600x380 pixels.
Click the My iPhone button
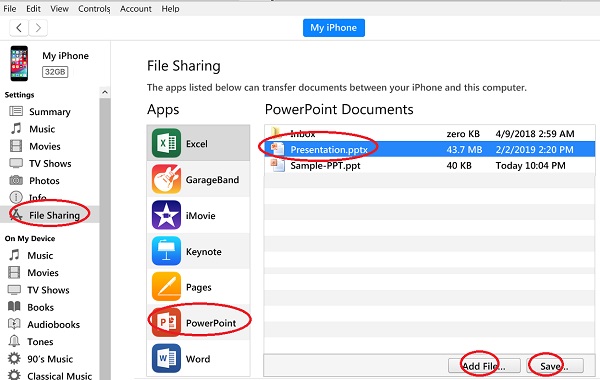(x=334, y=28)
